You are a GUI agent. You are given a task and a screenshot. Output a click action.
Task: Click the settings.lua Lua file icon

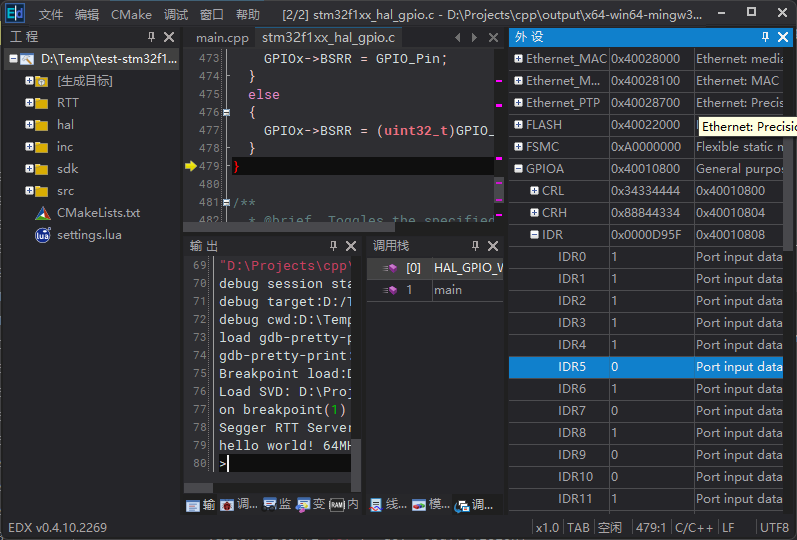point(42,235)
